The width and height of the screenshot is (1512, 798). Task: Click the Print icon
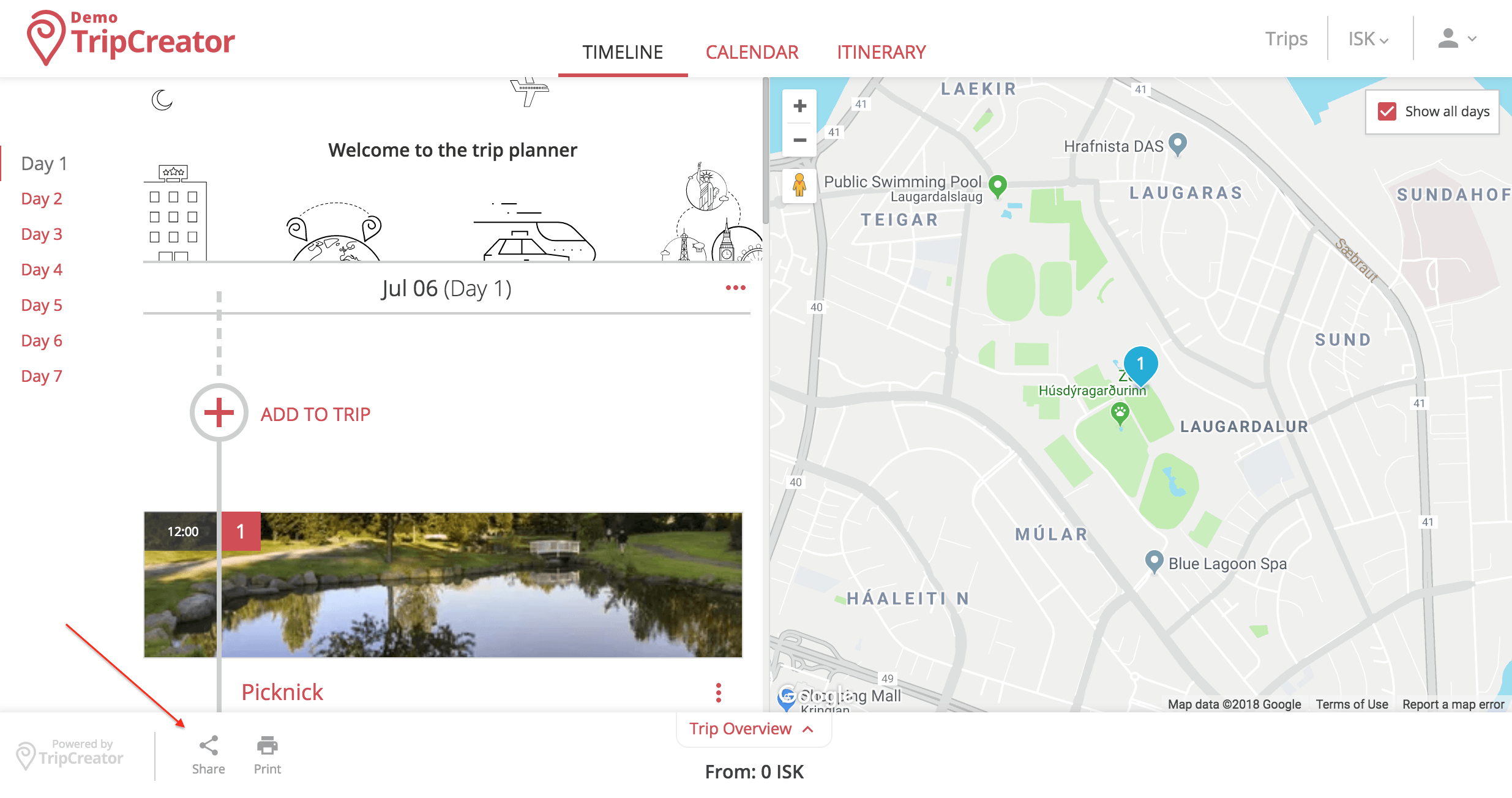(x=268, y=745)
